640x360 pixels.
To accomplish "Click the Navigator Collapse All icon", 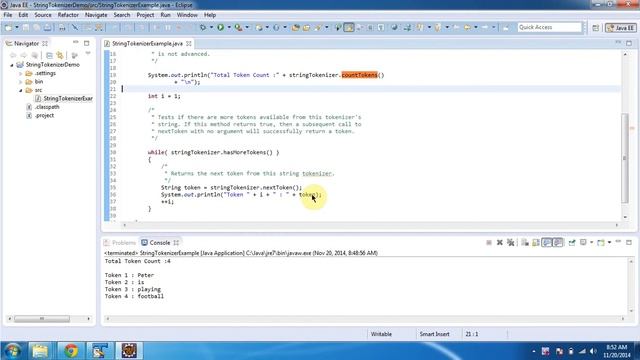I will (x=49, y=55).
